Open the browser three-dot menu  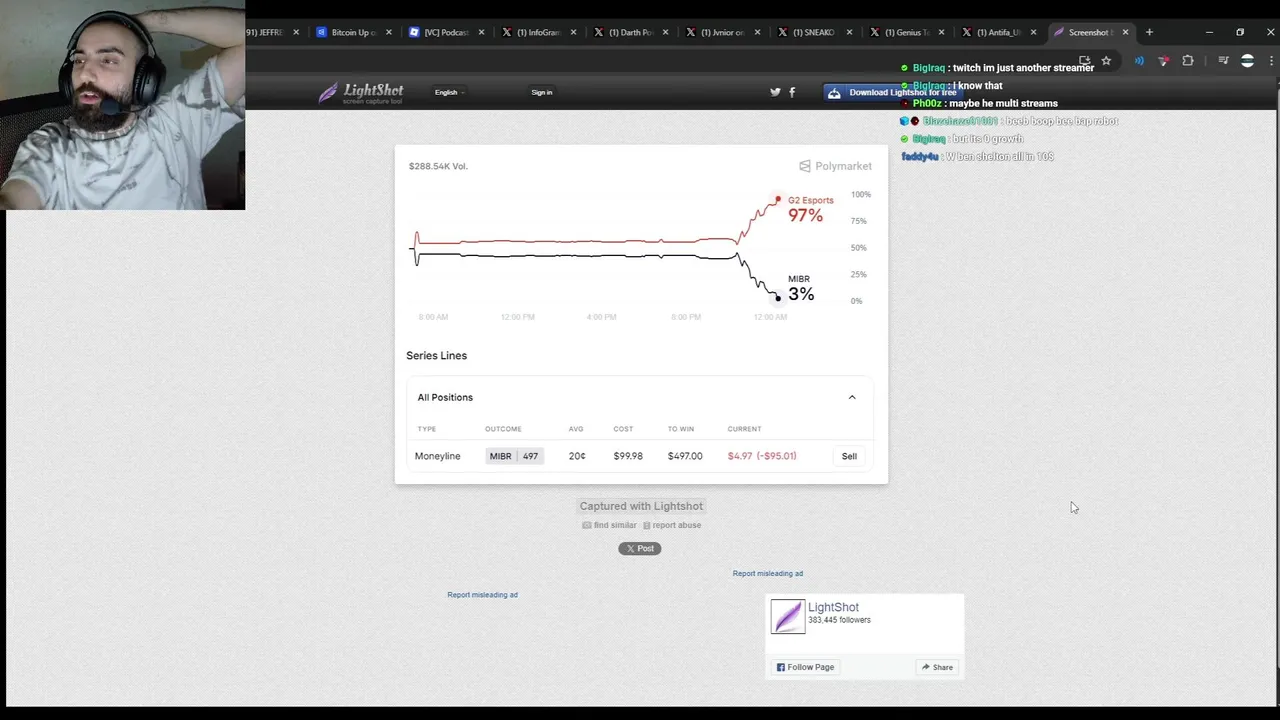(x=1271, y=61)
